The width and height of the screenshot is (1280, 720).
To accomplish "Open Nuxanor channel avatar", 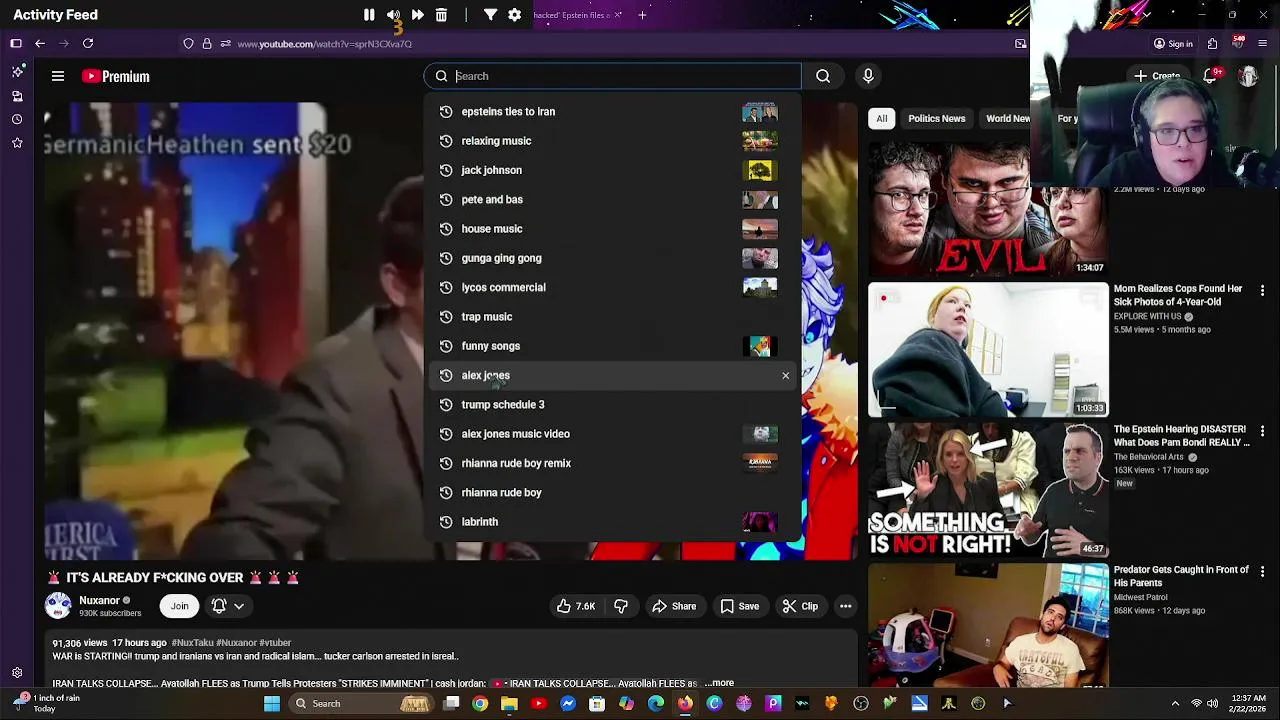I will tap(58, 606).
